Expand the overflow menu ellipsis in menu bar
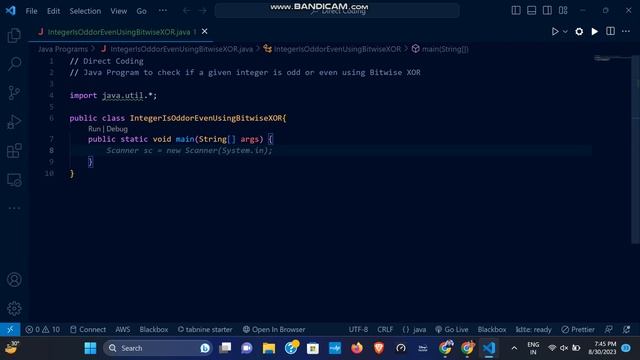 pyautogui.click(x=162, y=11)
